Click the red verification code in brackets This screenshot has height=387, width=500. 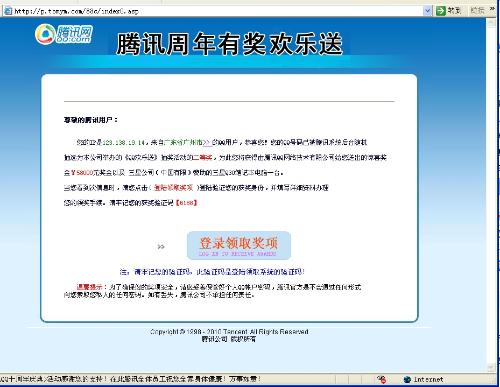coord(186,203)
